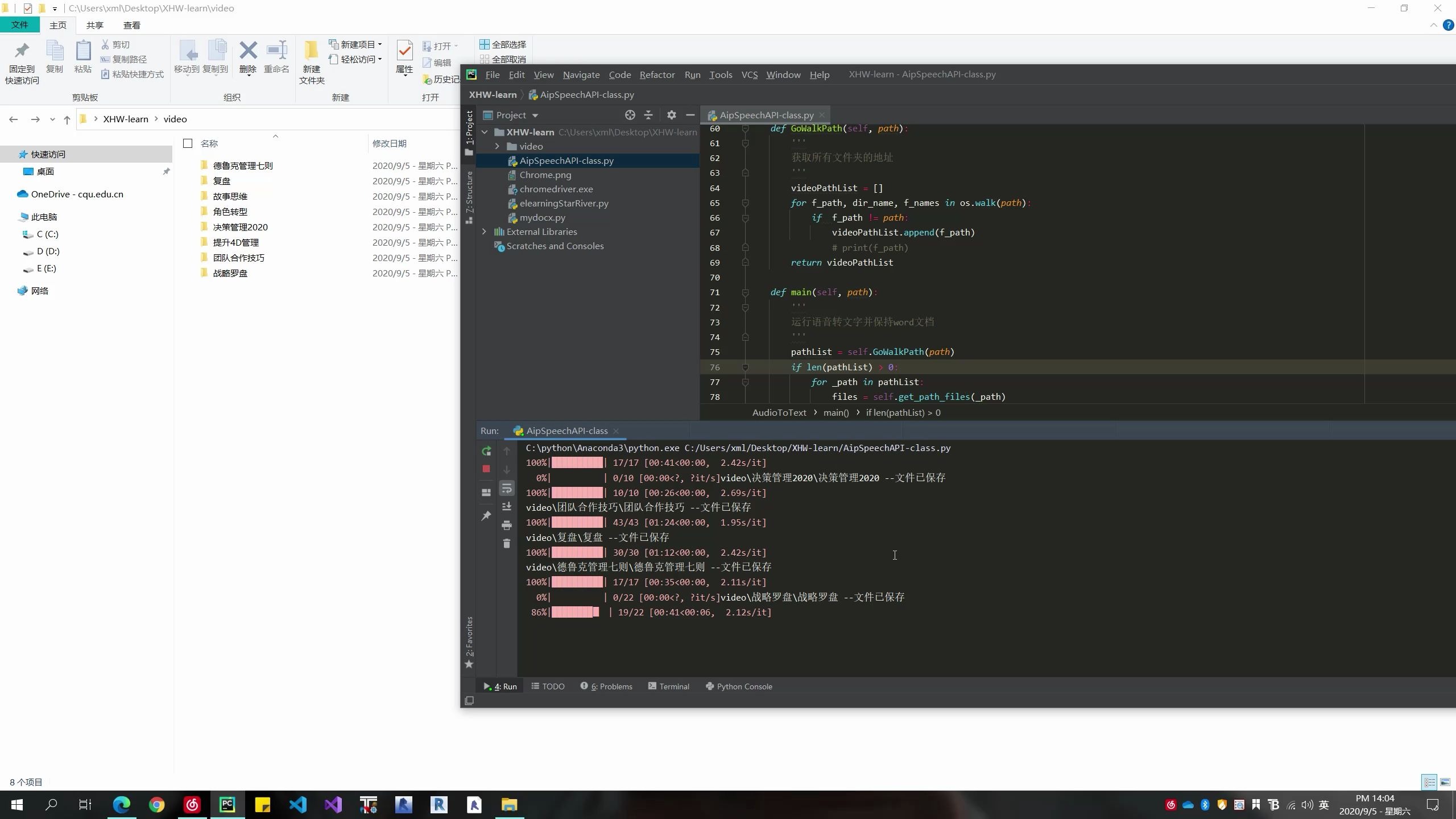
Task: Open Chrome from the taskbar
Action: 157,805
